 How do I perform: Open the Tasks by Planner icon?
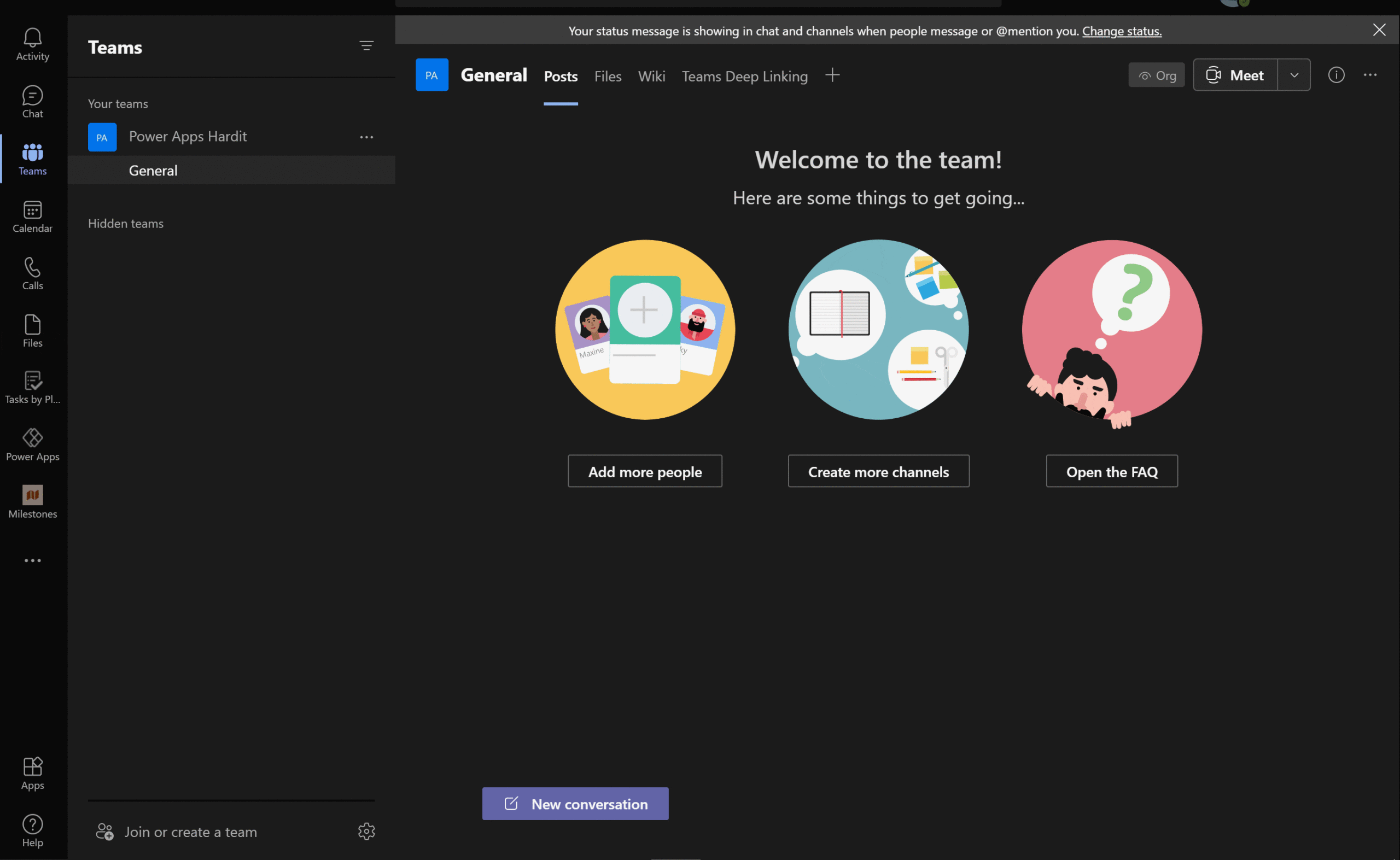[33, 387]
